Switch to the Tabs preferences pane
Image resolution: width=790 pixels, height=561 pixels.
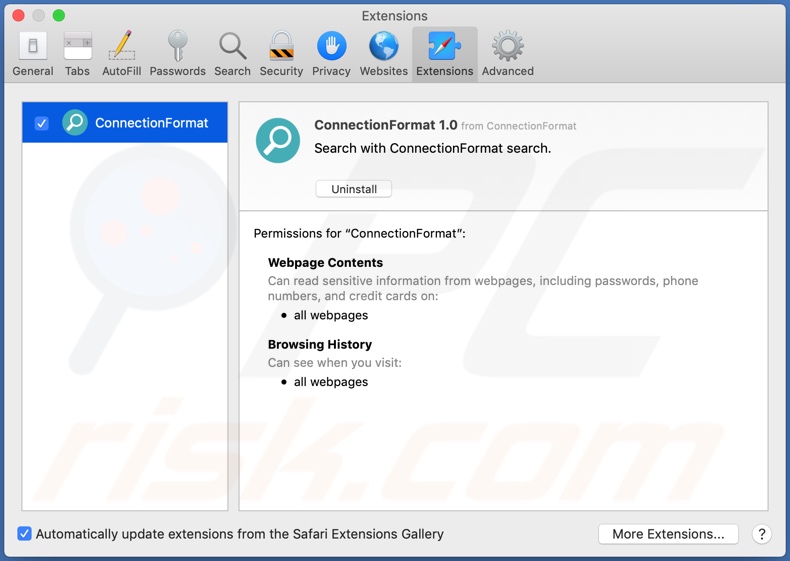[x=77, y=54]
